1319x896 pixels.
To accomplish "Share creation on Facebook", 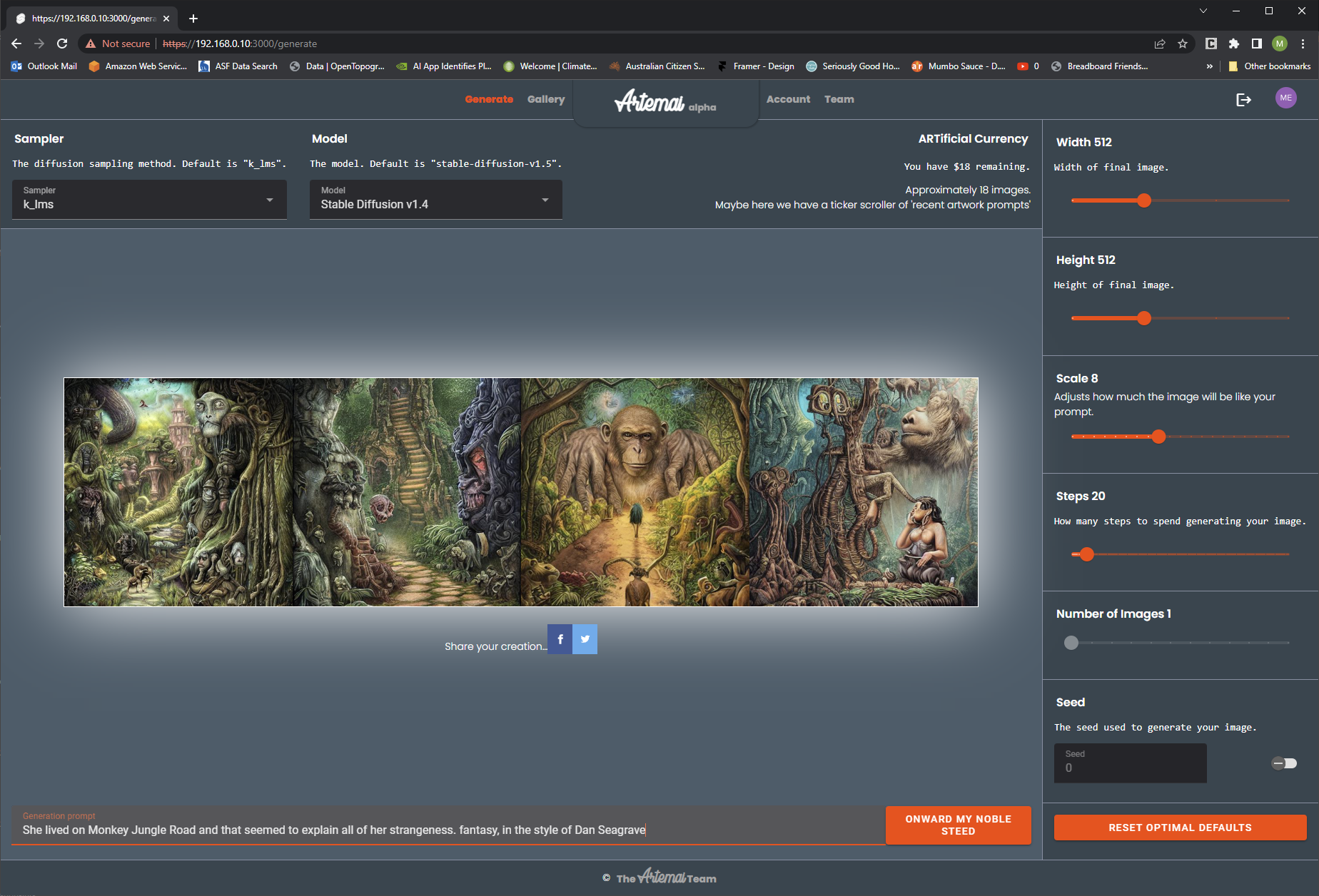I will [560, 639].
